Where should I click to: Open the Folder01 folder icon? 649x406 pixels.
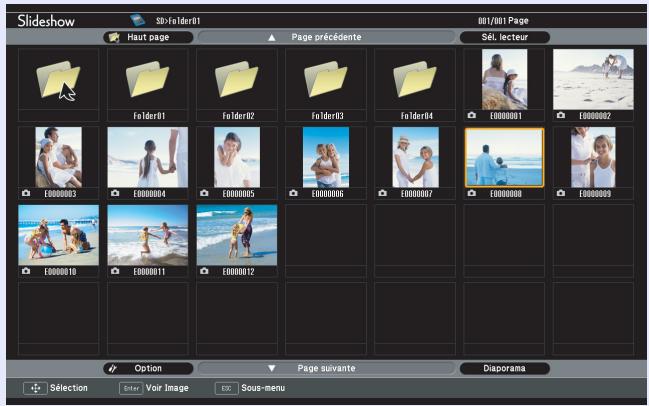tap(147, 79)
